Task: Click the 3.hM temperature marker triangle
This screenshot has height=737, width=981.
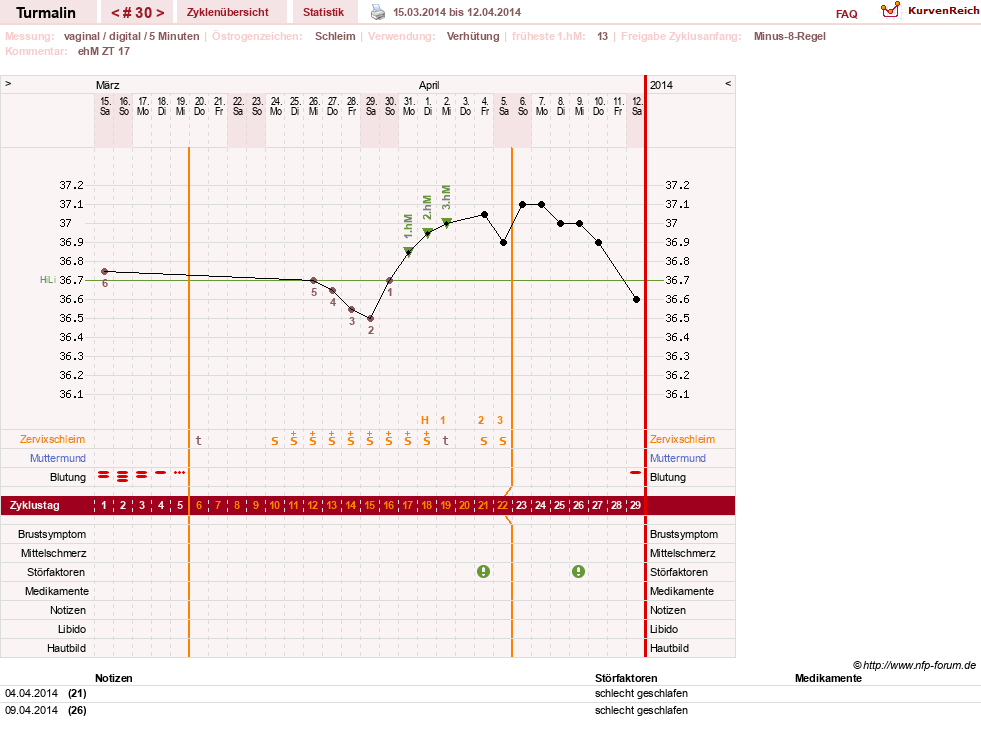Action: (x=447, y=222)
